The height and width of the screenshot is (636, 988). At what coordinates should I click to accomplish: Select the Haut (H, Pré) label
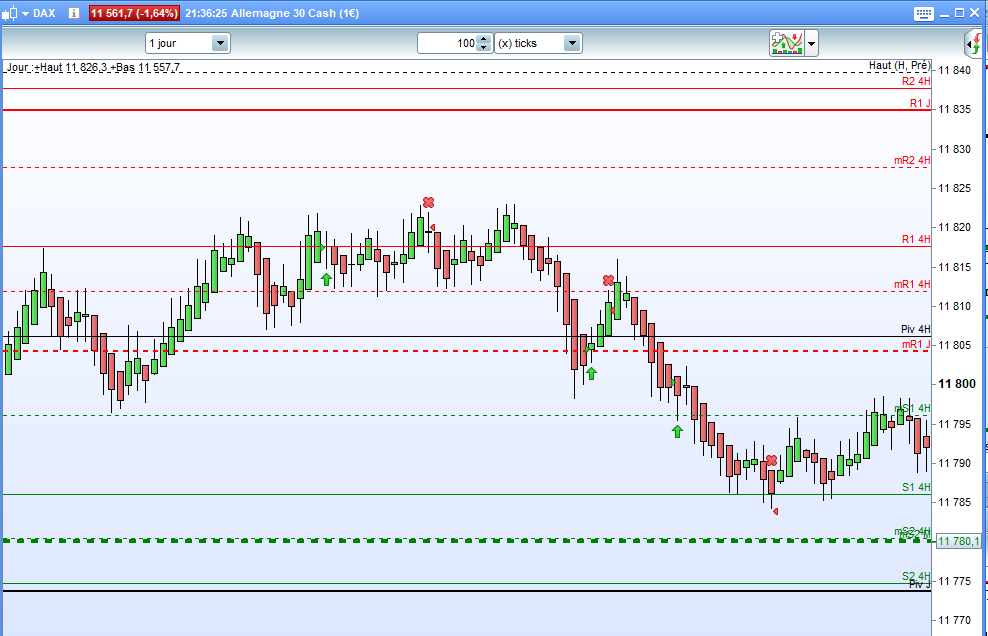[899, 65]
